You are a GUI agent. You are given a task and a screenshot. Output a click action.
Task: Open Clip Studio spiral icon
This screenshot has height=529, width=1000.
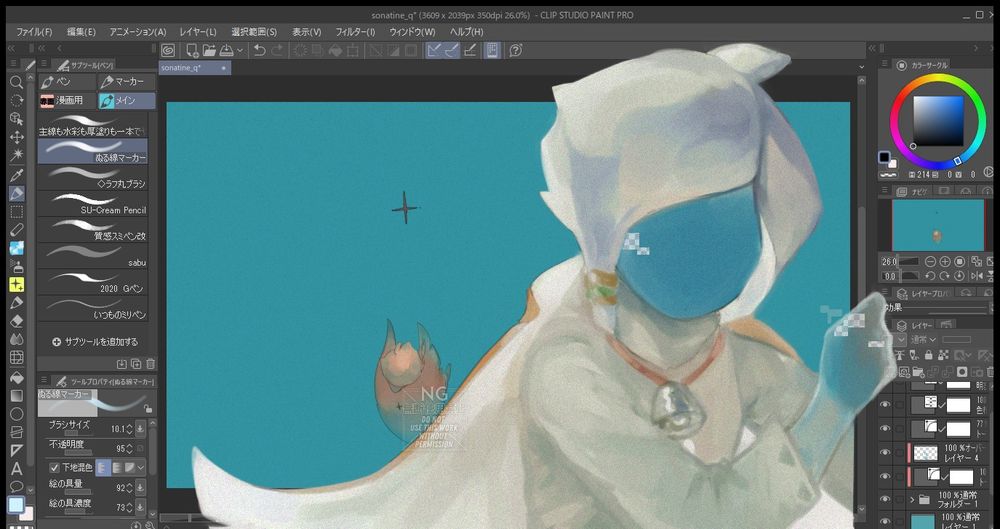168,50
